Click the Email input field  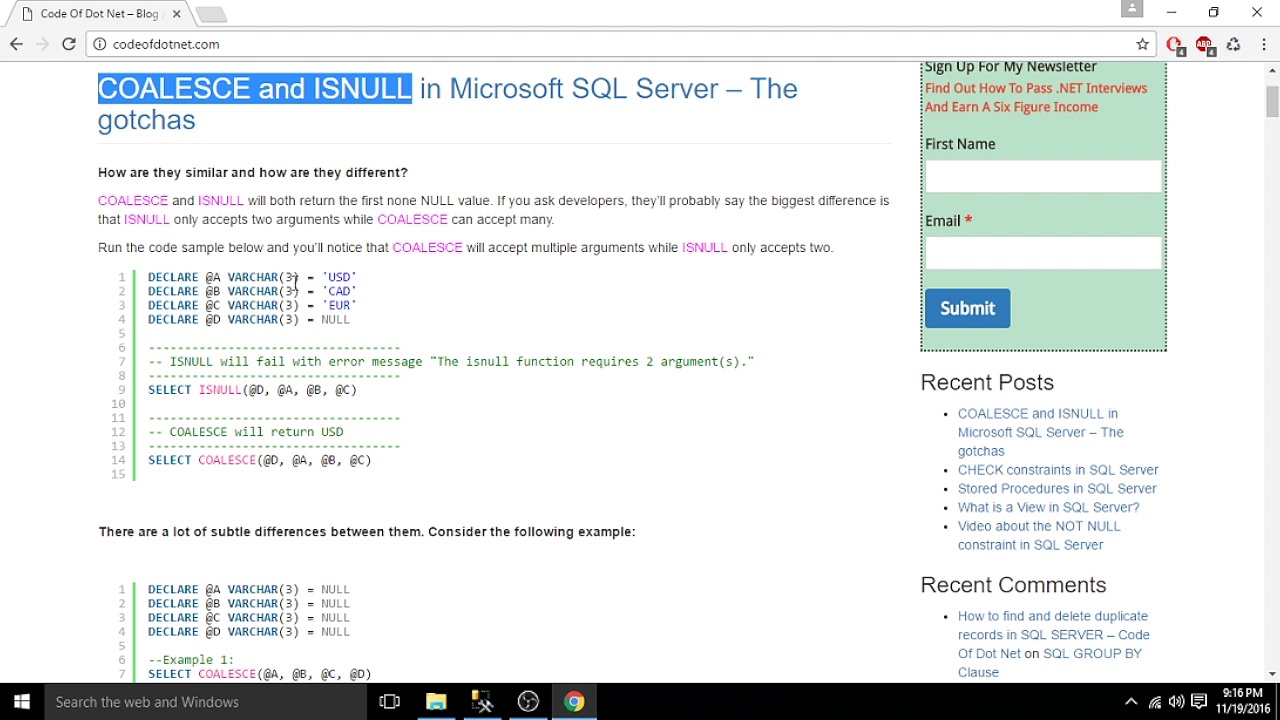[1043, 252]
